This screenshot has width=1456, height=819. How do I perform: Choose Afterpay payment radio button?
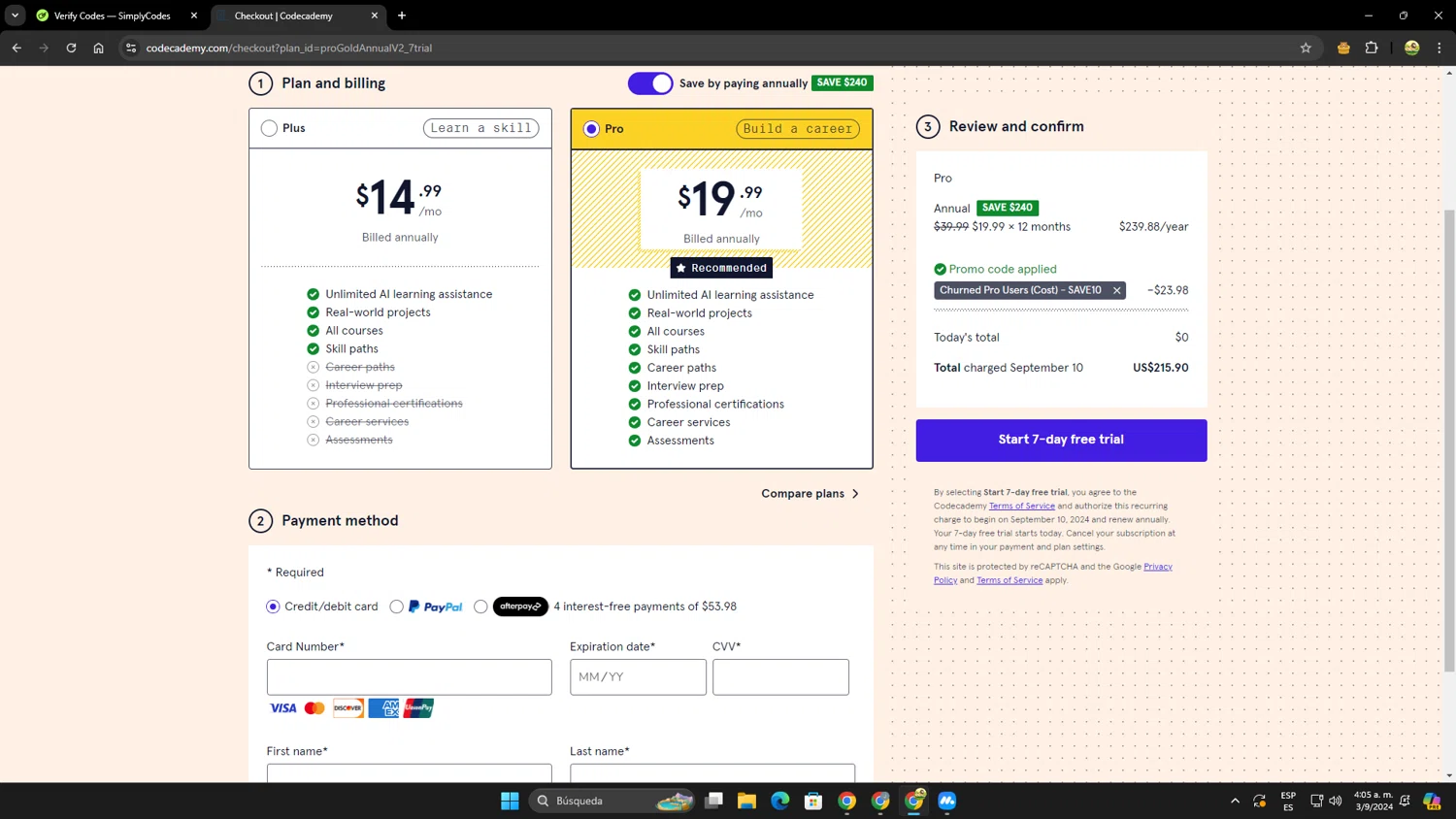[480, 606]
